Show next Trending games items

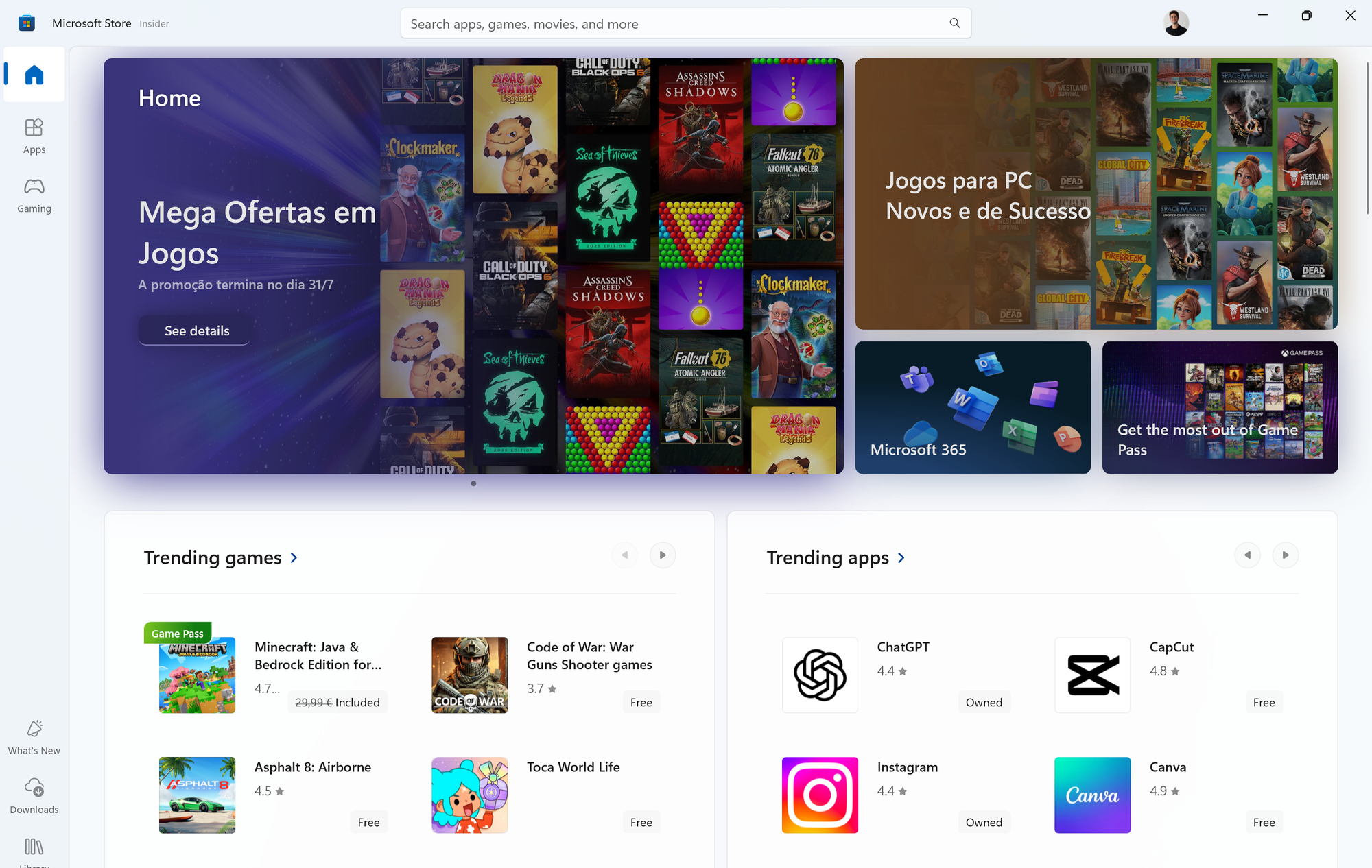coord(663,555)
